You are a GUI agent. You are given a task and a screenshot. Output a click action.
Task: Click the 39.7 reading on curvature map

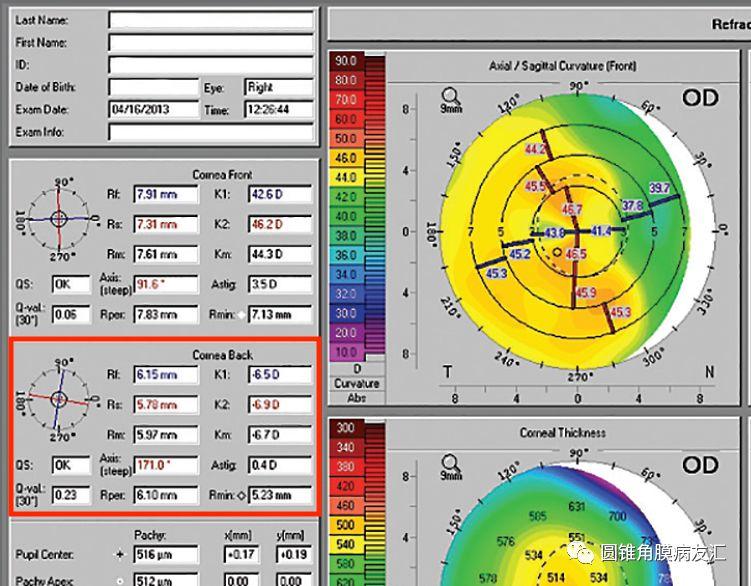click(660, 188)
